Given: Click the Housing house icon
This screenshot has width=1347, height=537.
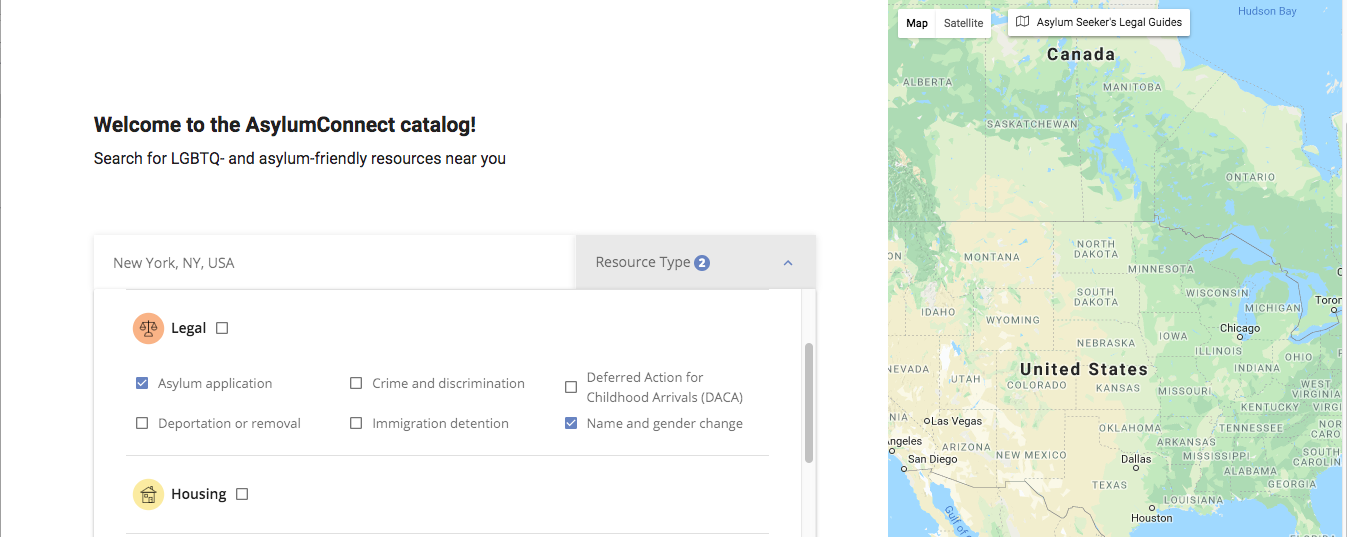Looking at the screenshot, I should pyautogui.click(x=148, y=494).
